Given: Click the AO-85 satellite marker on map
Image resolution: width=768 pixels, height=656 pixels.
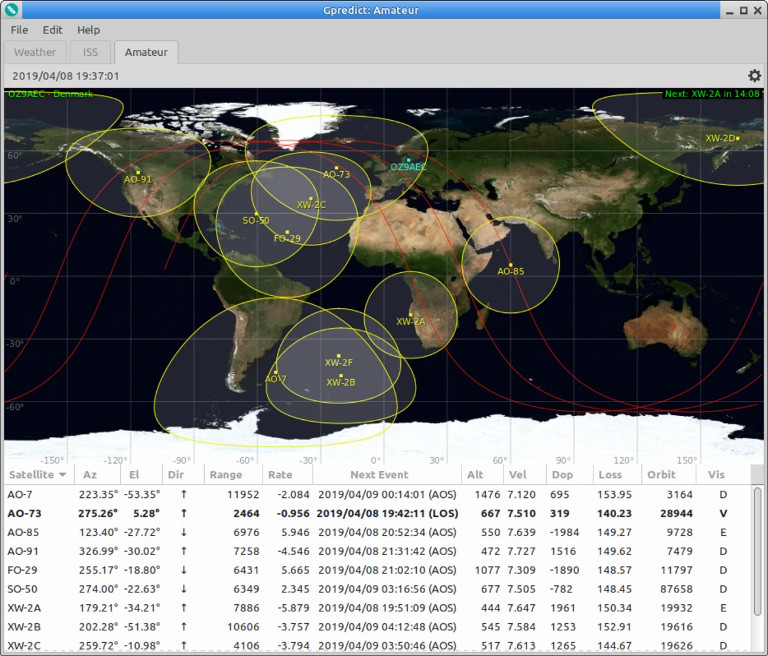Looking at the screenshot, I should pyautogui.click(x=510, y=265).
